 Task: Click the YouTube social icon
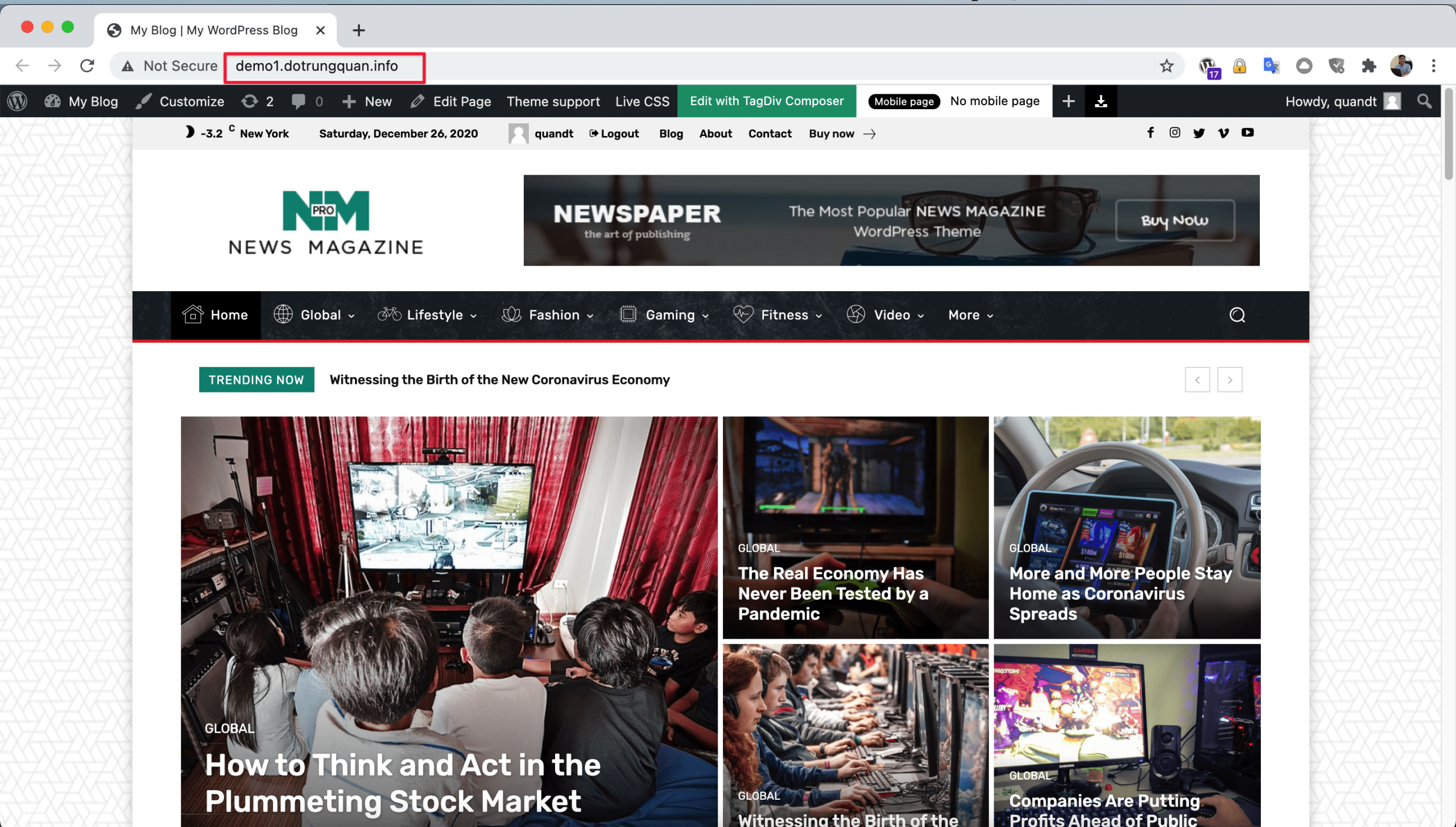pos(1247,133)
